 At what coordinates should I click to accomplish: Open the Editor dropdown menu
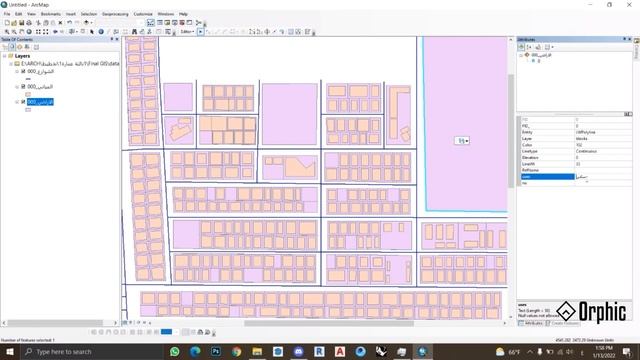[187, 32]
